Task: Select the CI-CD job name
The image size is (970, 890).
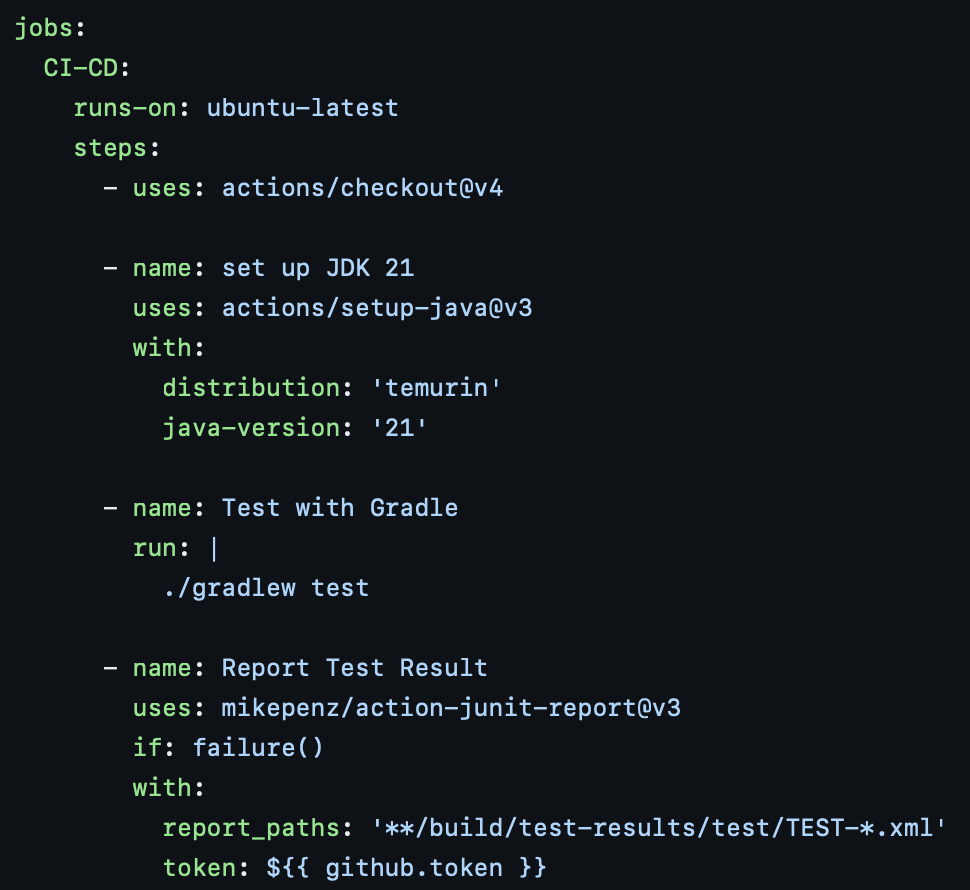Action: tap(80, 68)
